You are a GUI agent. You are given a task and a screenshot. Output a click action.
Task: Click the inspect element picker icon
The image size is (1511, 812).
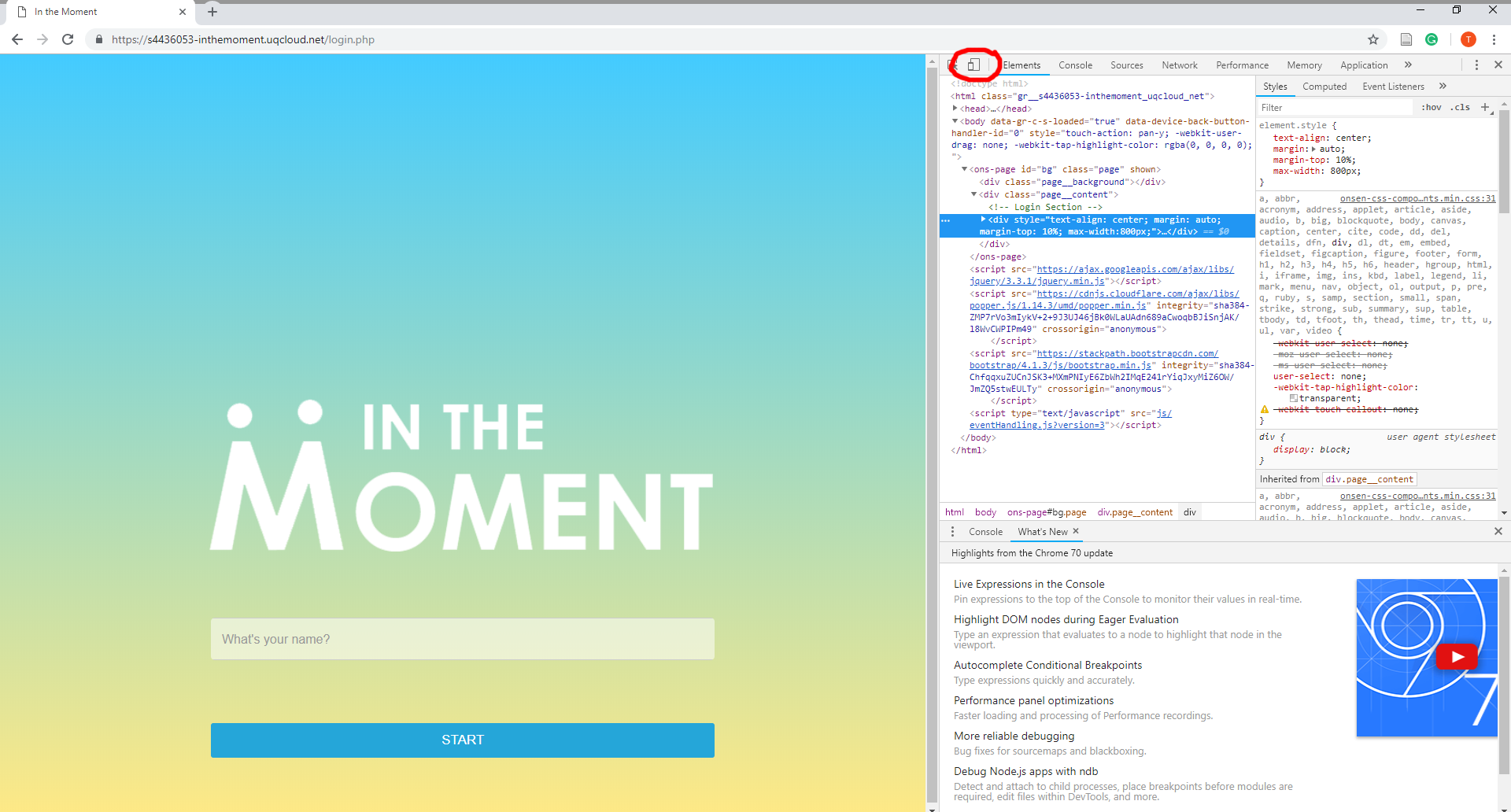(x=952, y=65)
